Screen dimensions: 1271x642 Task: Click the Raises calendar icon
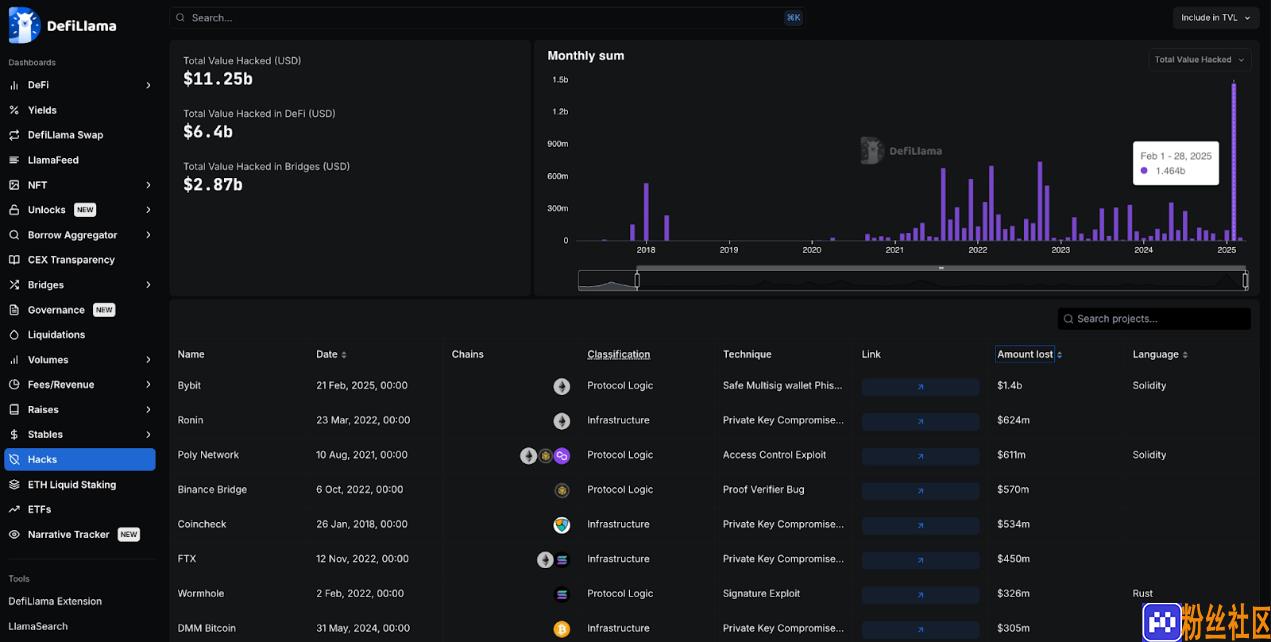click(x=14, y=410)
